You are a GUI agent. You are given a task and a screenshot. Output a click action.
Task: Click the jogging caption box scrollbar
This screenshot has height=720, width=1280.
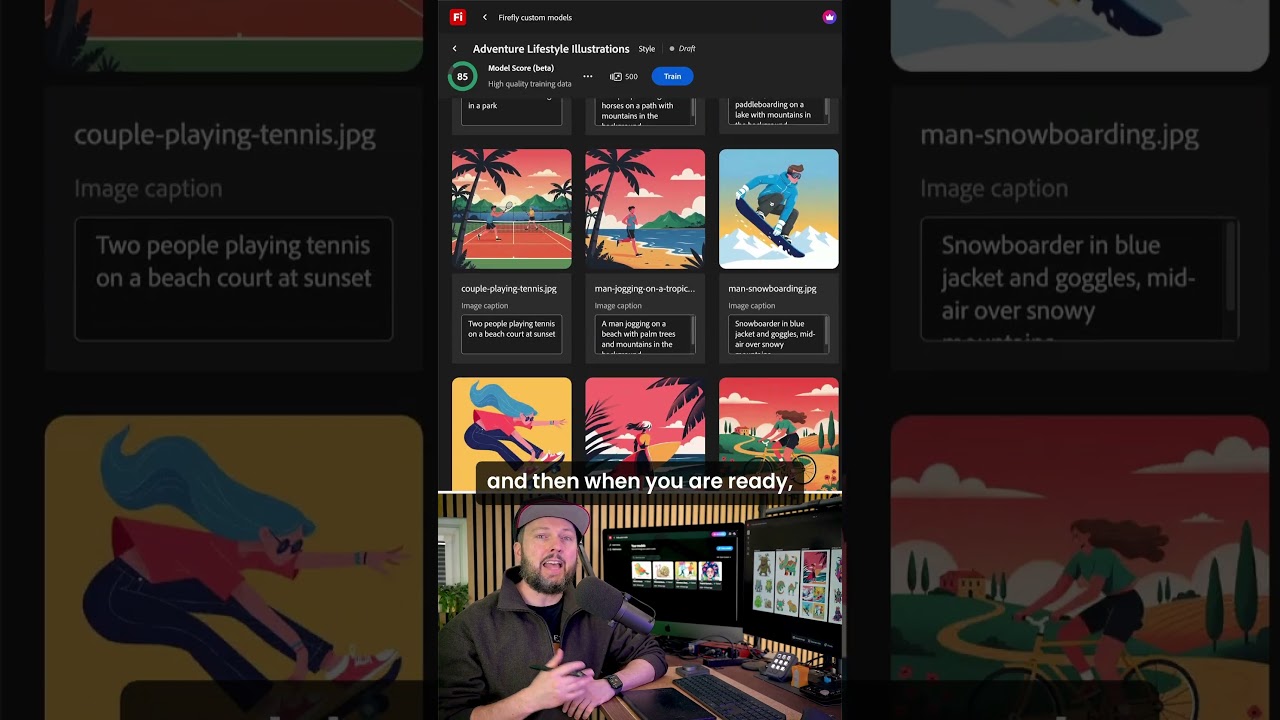point(693,331)
